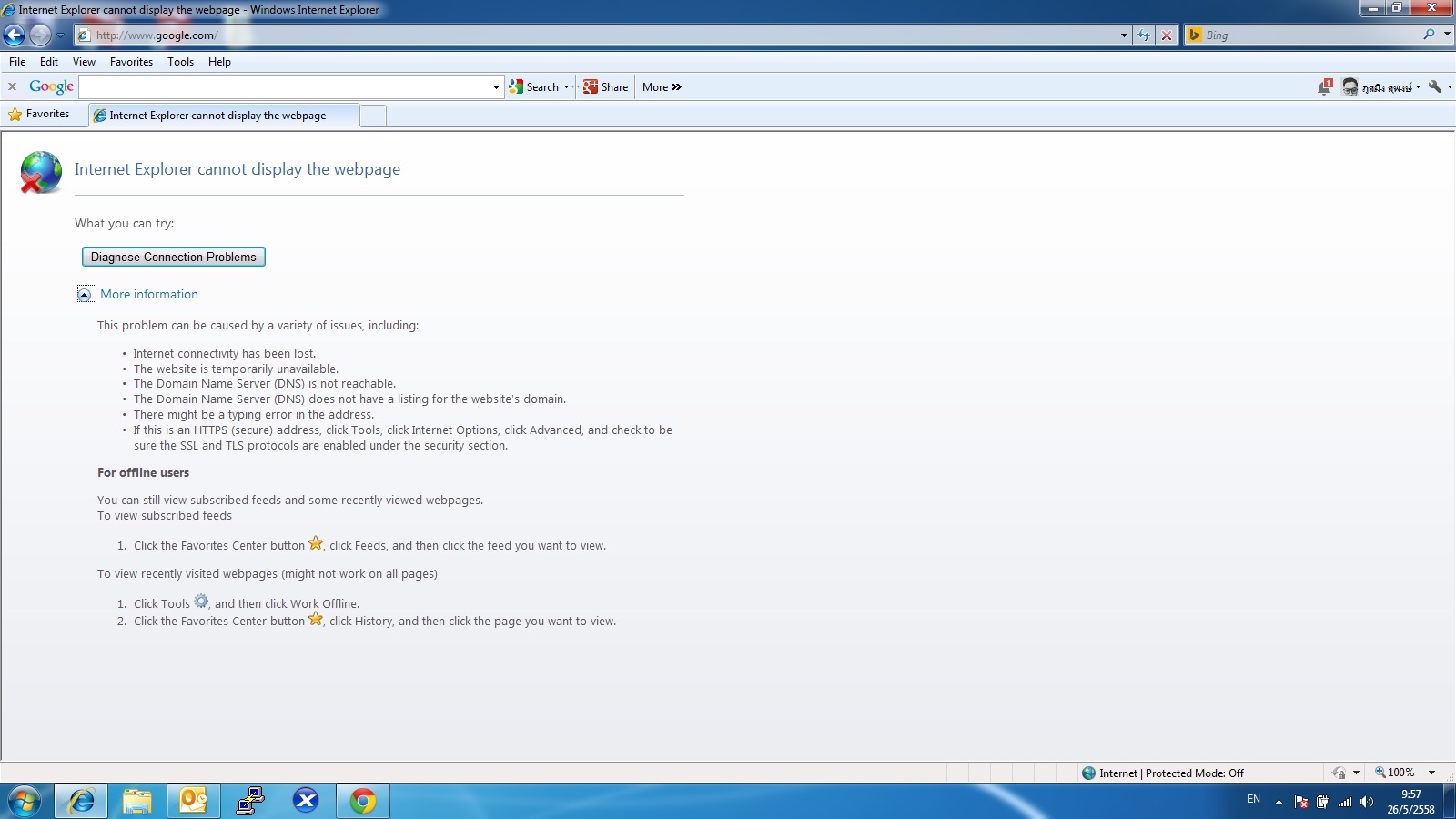1456x819 pixels.
Task: Open Outlook from the taskbar
Action: pos(194,802)
